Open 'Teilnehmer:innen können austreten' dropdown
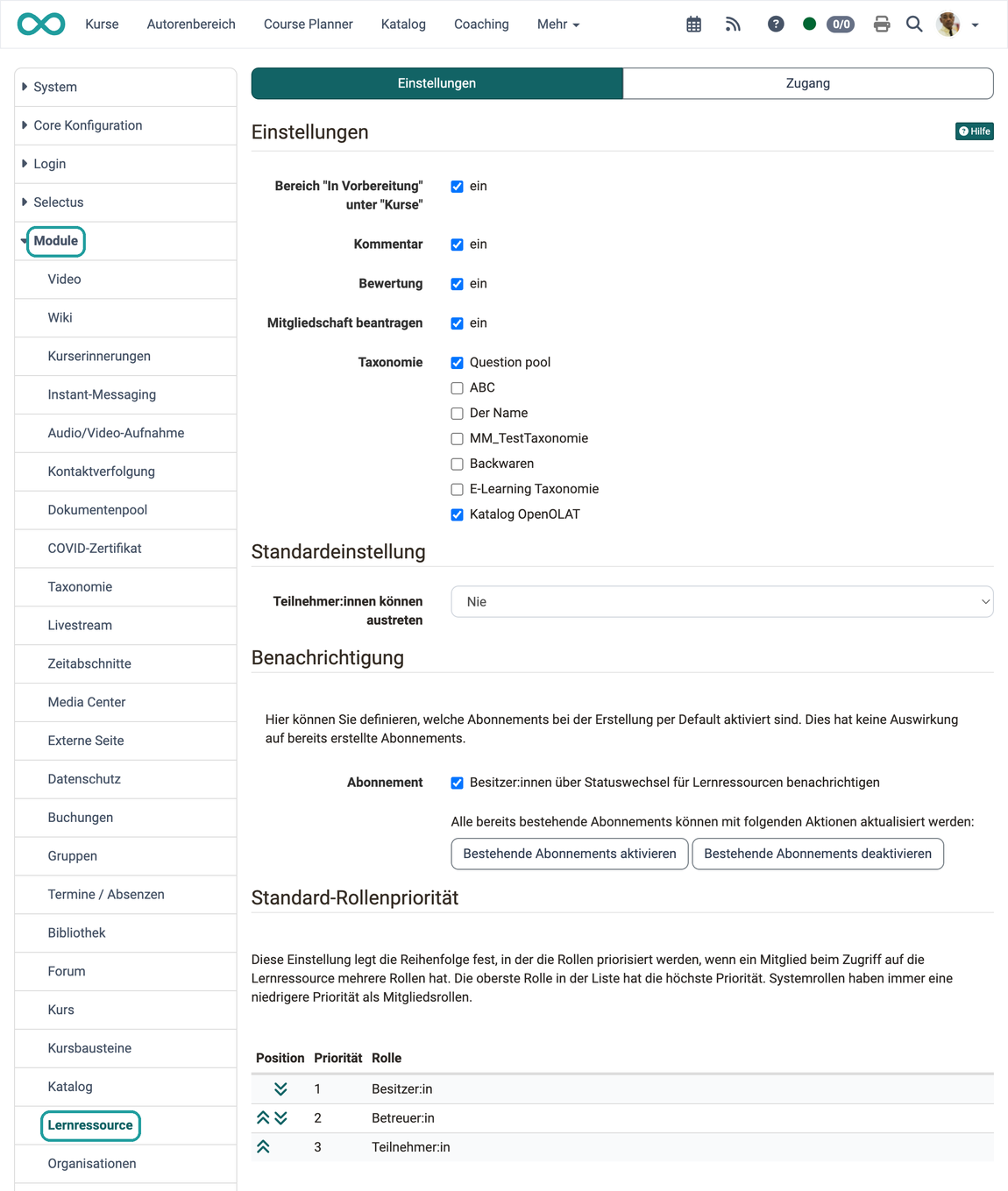Image resolution: width=1008 pixels, height=1191 pixels. tap(721, 602)
